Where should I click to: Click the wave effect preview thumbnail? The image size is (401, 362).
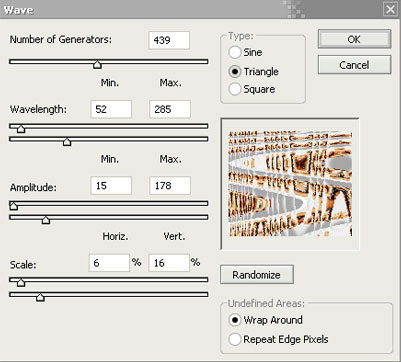pyautogui.click(x=290, y=184)
